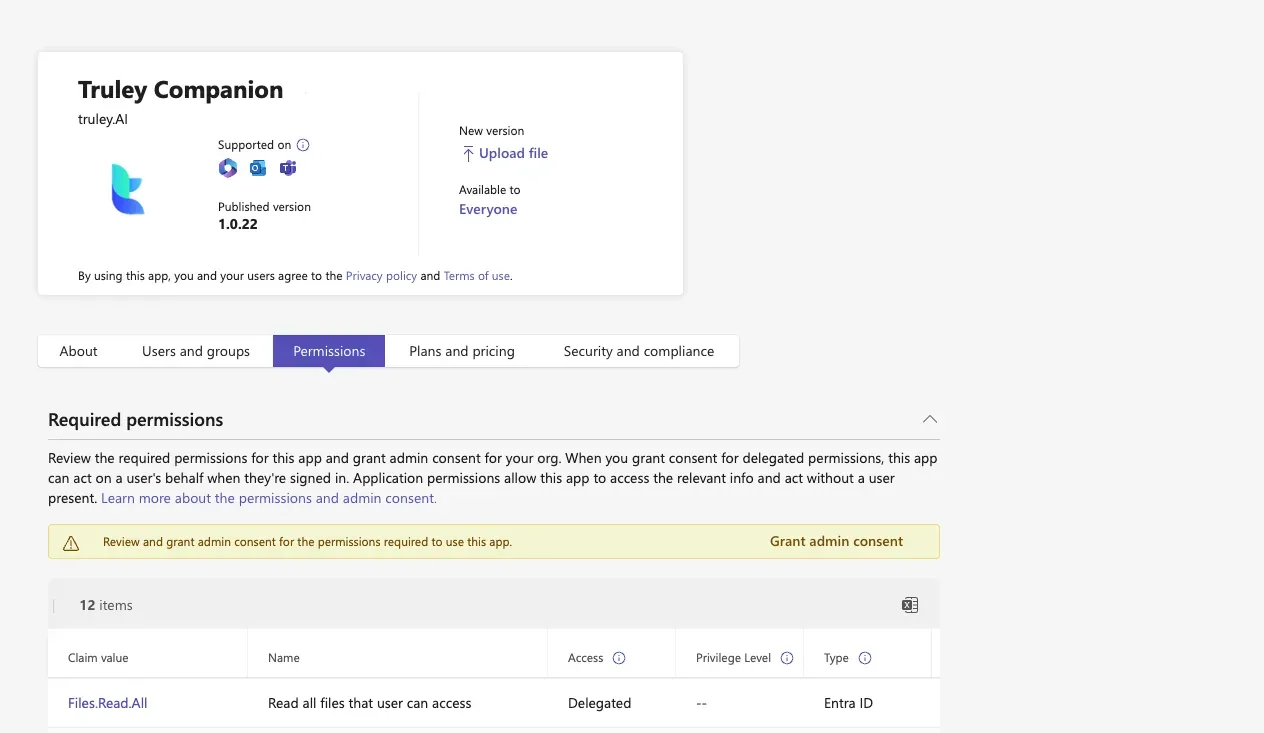1264x733 pixels.
Task: Click Upload file link
Action: [513, 153]
